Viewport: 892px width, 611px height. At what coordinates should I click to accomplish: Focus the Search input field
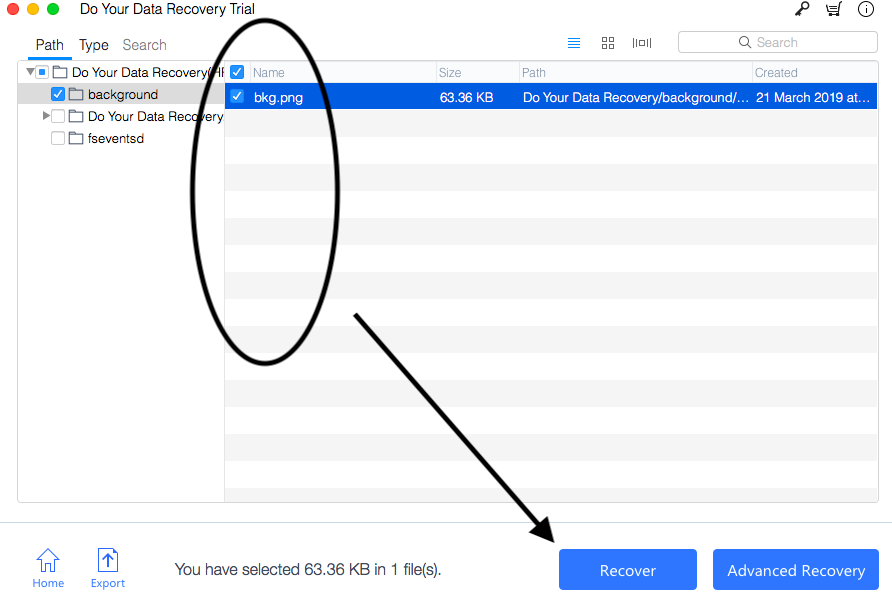tap(778, 42)
